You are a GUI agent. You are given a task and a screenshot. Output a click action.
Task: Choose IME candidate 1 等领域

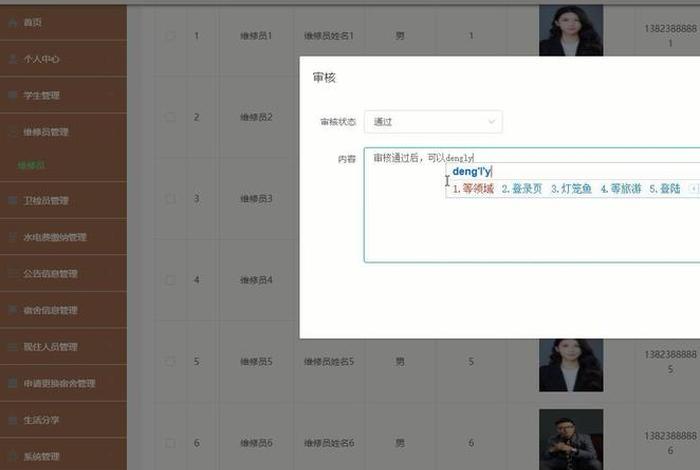click(x=473, y=189)
